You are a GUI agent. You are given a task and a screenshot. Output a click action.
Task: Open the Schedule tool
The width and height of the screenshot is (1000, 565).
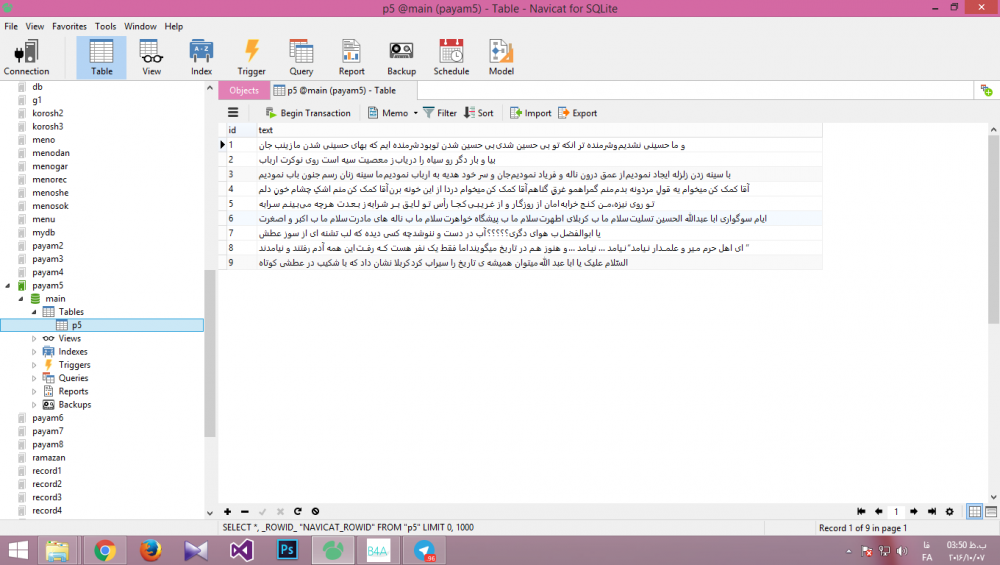pyautogui.click(x=451, y=57)
